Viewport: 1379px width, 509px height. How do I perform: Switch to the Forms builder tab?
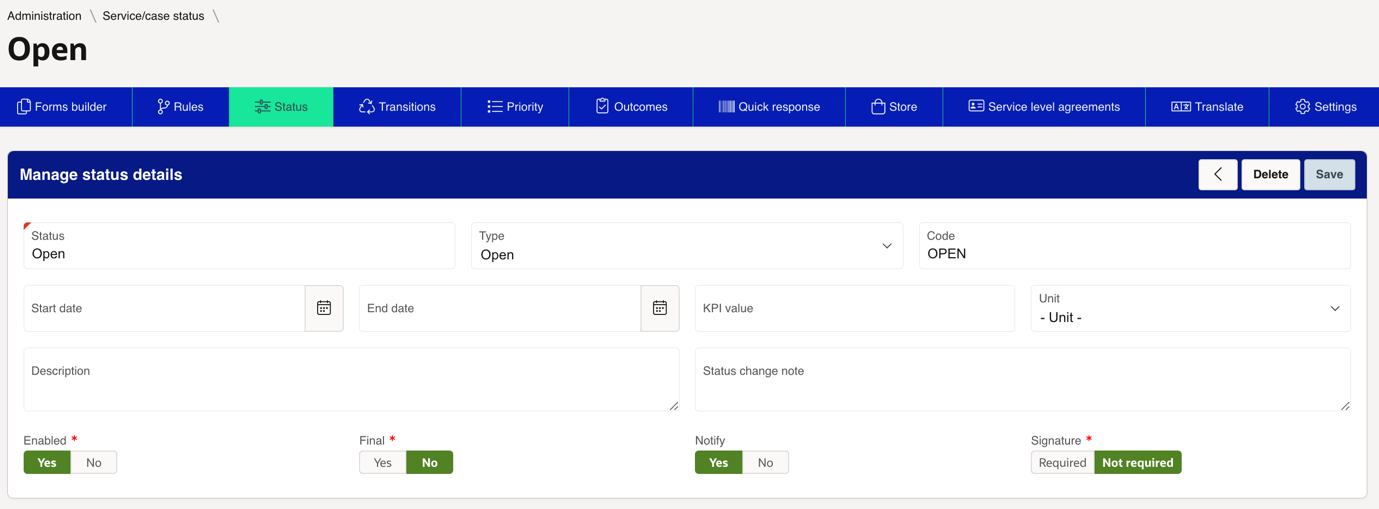pos(66,107)
